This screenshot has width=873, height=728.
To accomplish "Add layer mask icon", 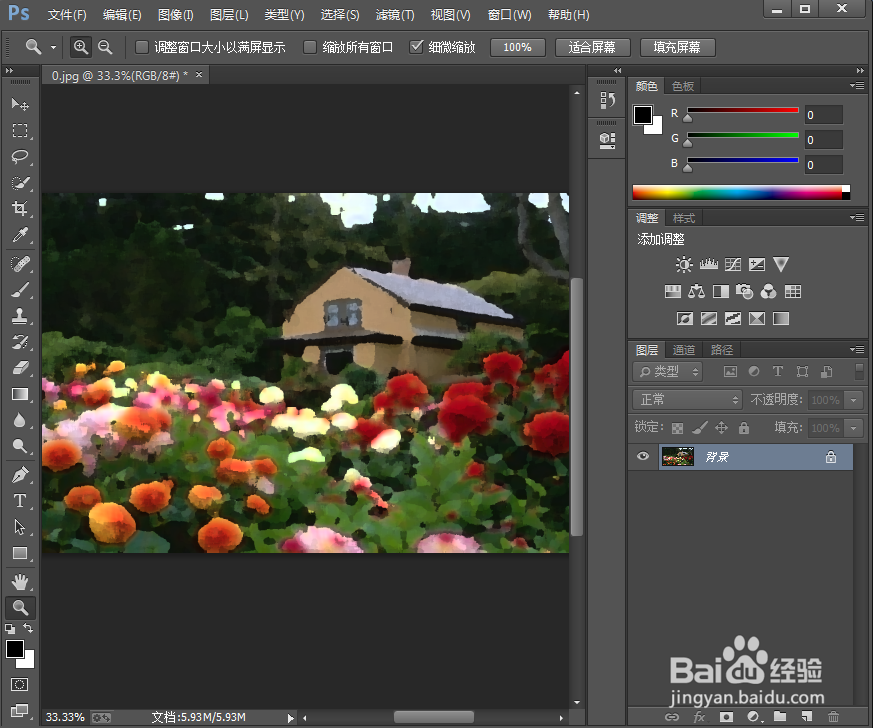I will pos(726,717).
